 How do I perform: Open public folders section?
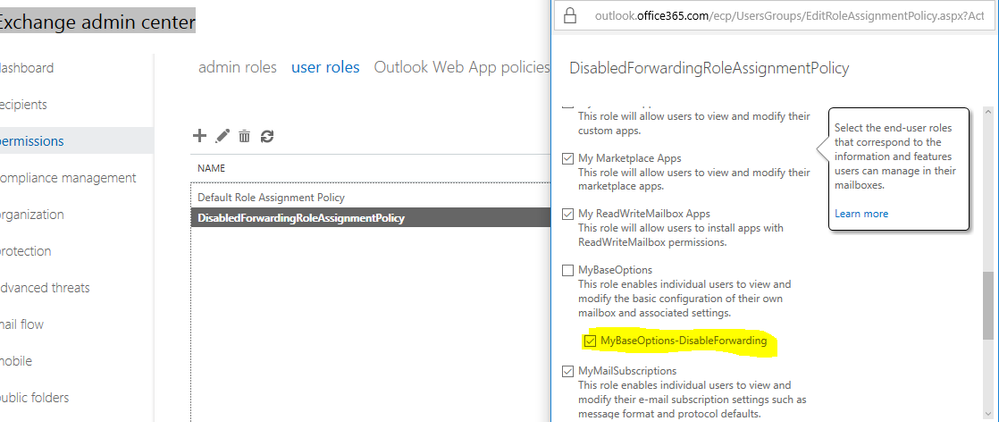pos(34,398)
